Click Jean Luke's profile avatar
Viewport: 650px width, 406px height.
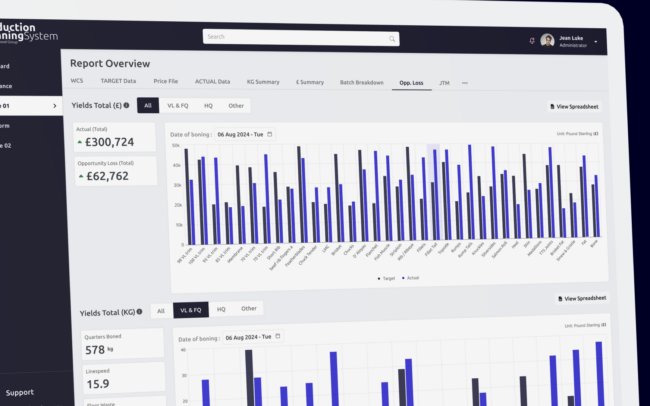[x=547, y=41]
